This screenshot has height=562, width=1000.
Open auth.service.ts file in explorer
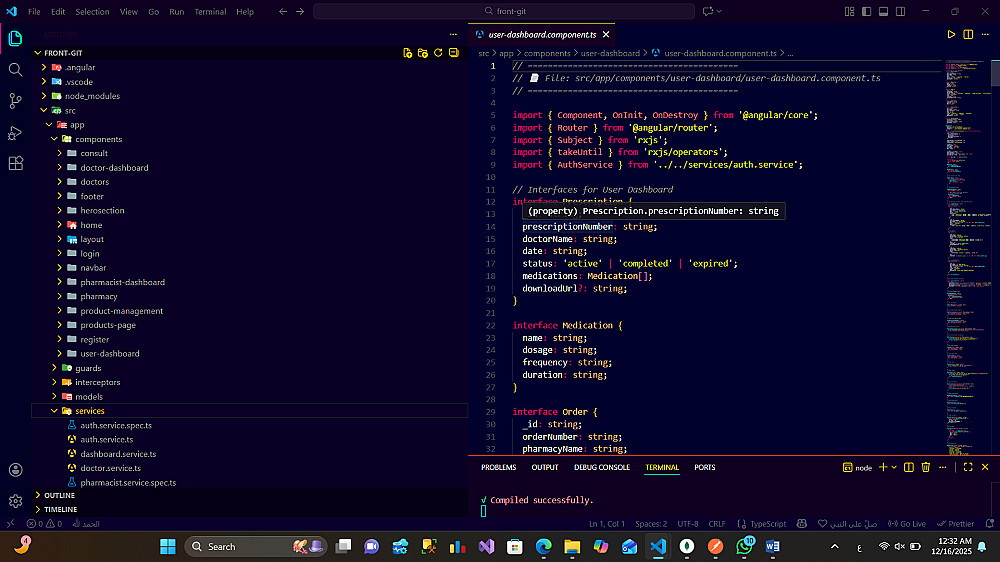(106, 439)
